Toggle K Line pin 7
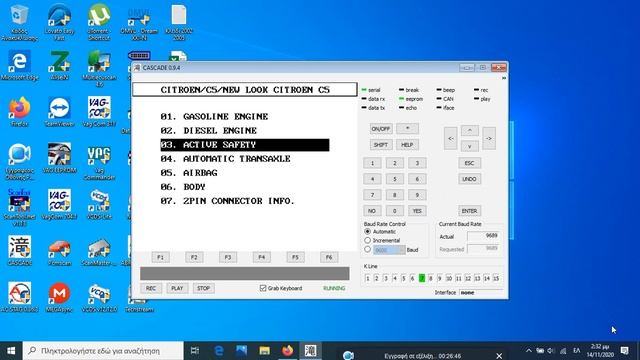Image resolution: width=640 pixels, height=360 pixels. [x=422, y=278]
